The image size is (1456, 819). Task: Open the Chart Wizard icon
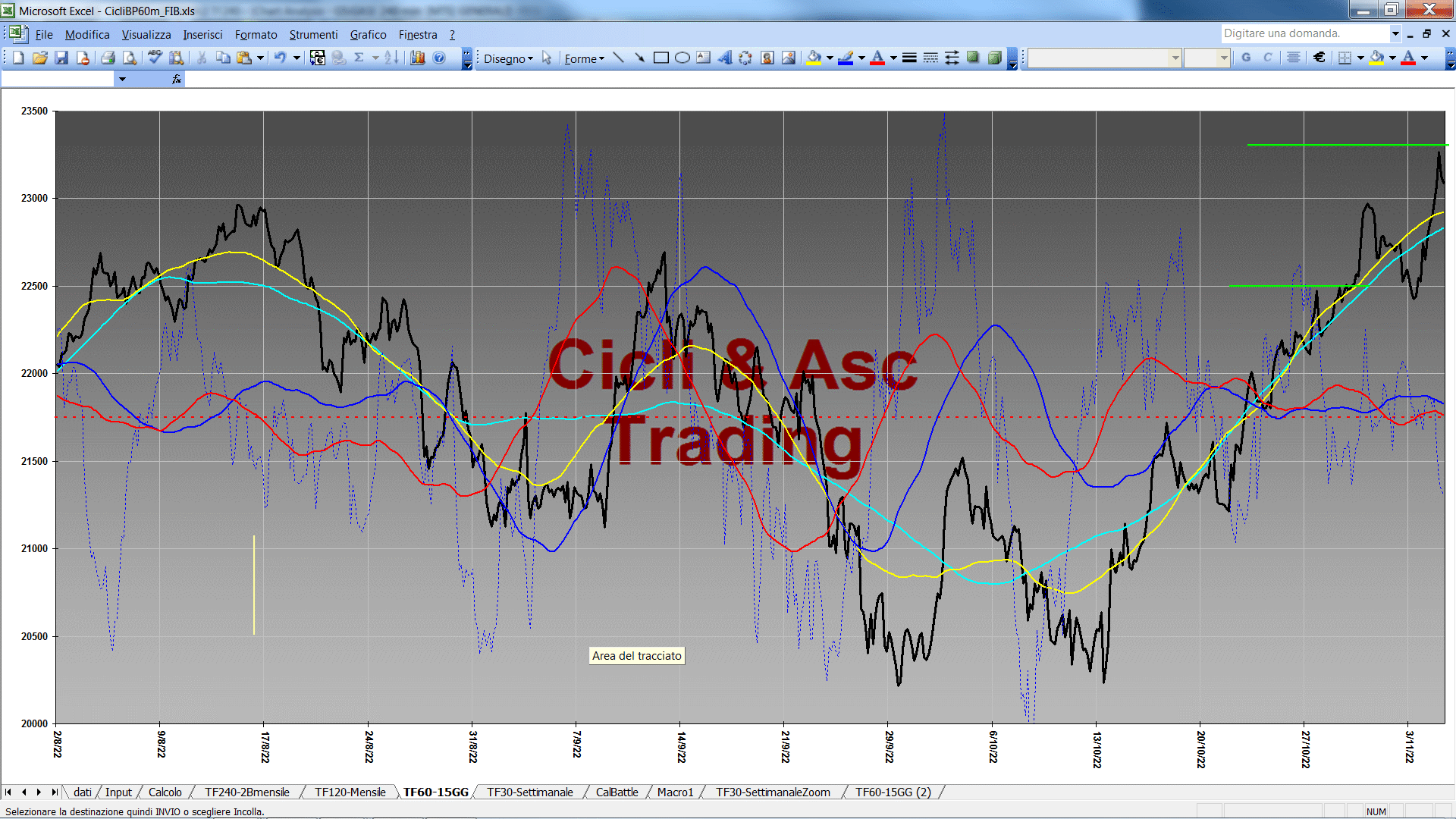[x=417, y=58]
